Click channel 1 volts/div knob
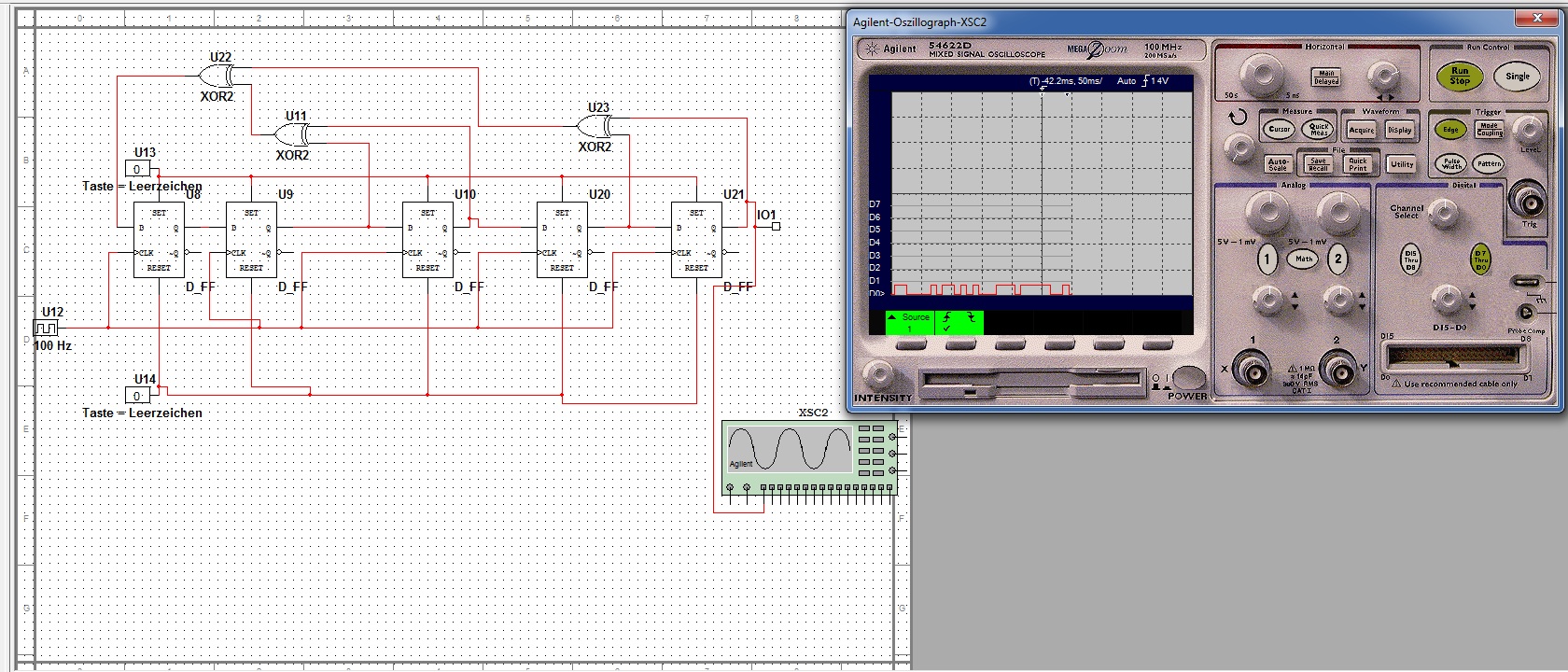The width and height of the screenshot is (1568, 672). [1267, 213]
